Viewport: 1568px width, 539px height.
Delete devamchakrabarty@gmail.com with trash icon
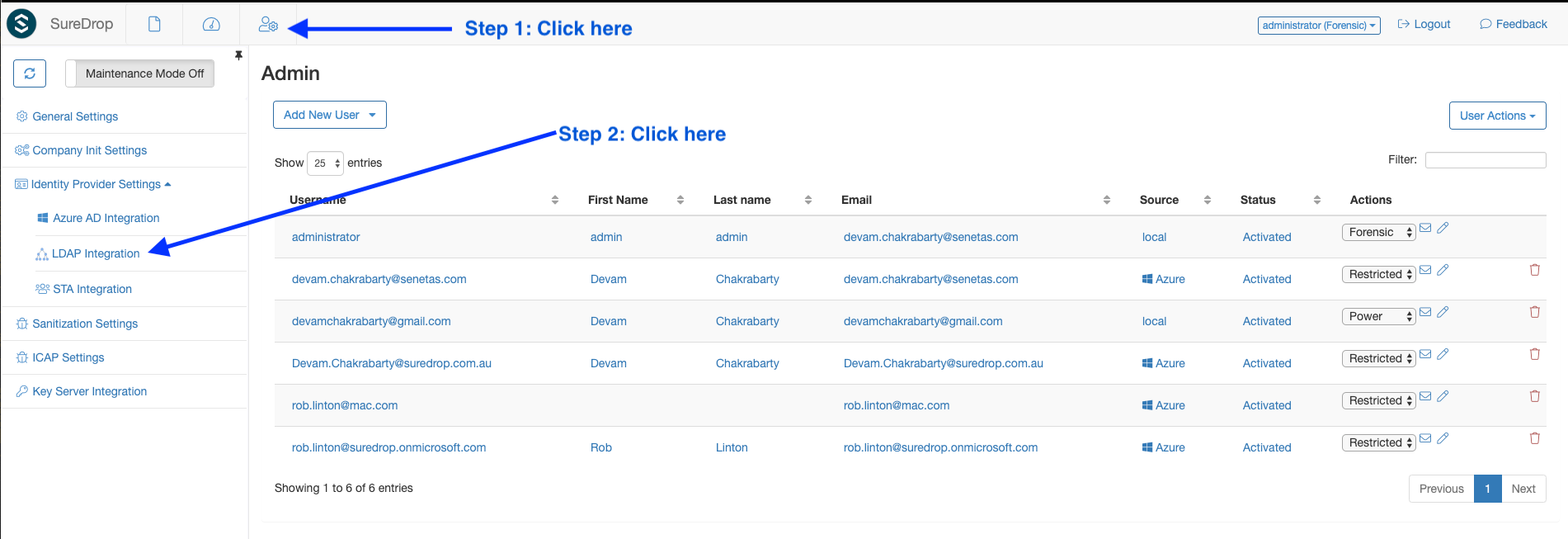coord(1535,312)
